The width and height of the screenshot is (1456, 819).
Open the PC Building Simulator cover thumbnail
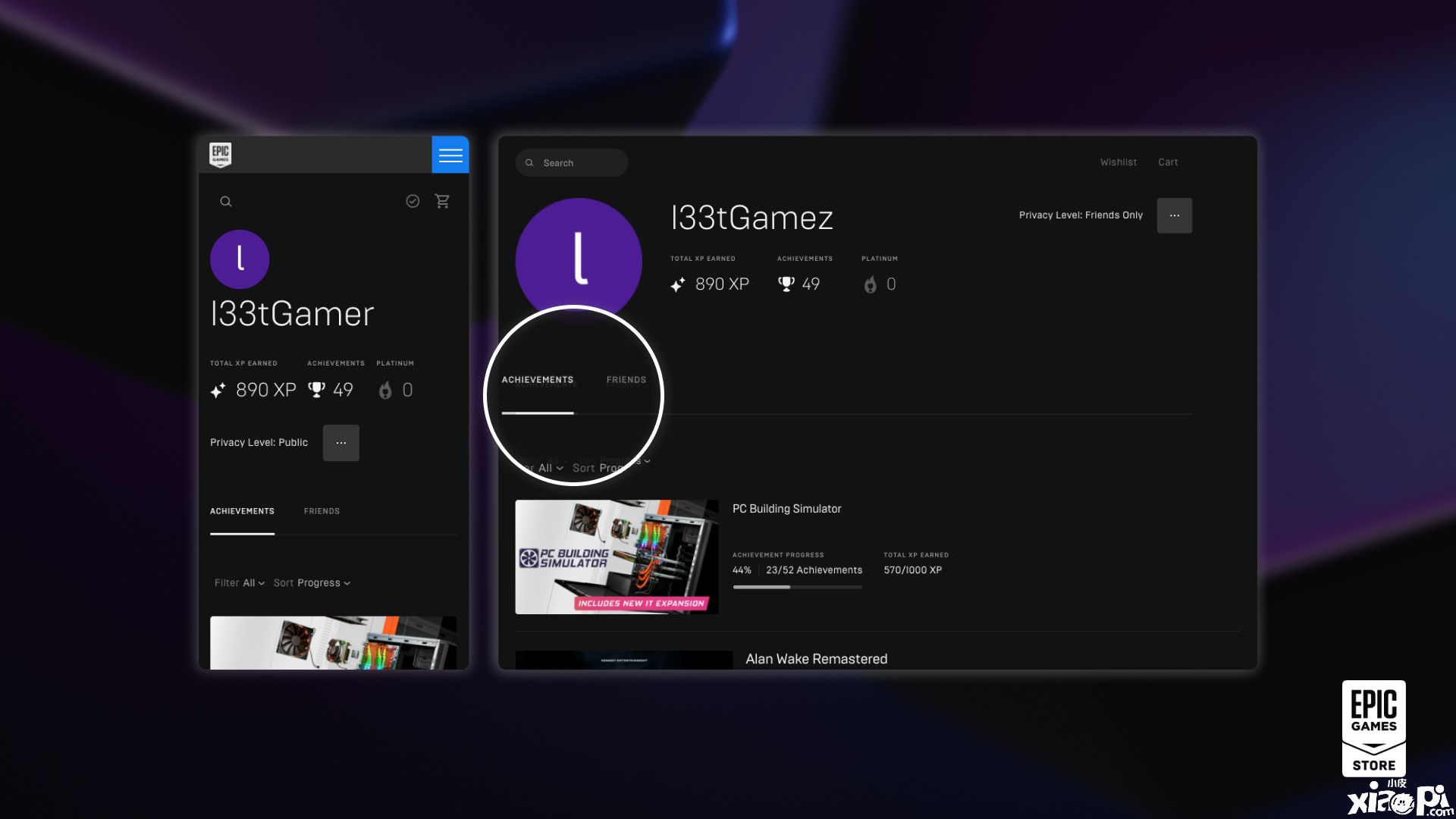(x=617, y=557)
